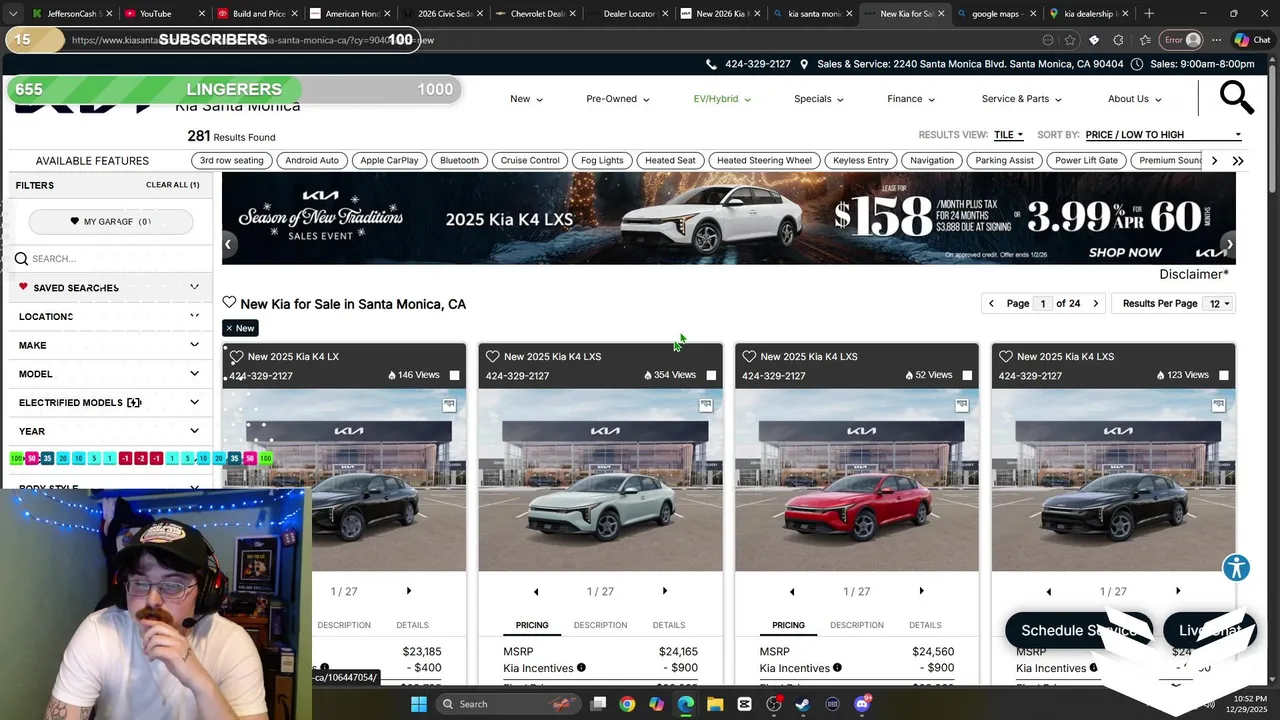The height and width of the screenshot is (720, 1280).
Task: Favorite the New 2025 Kia K4 LX card heart
Action: [236, 356]
